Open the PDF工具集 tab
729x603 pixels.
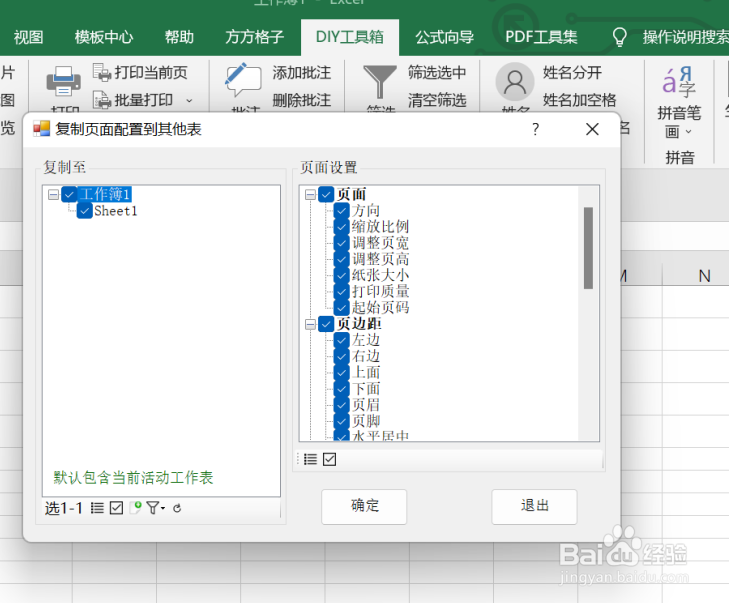(x=541, y=37)
